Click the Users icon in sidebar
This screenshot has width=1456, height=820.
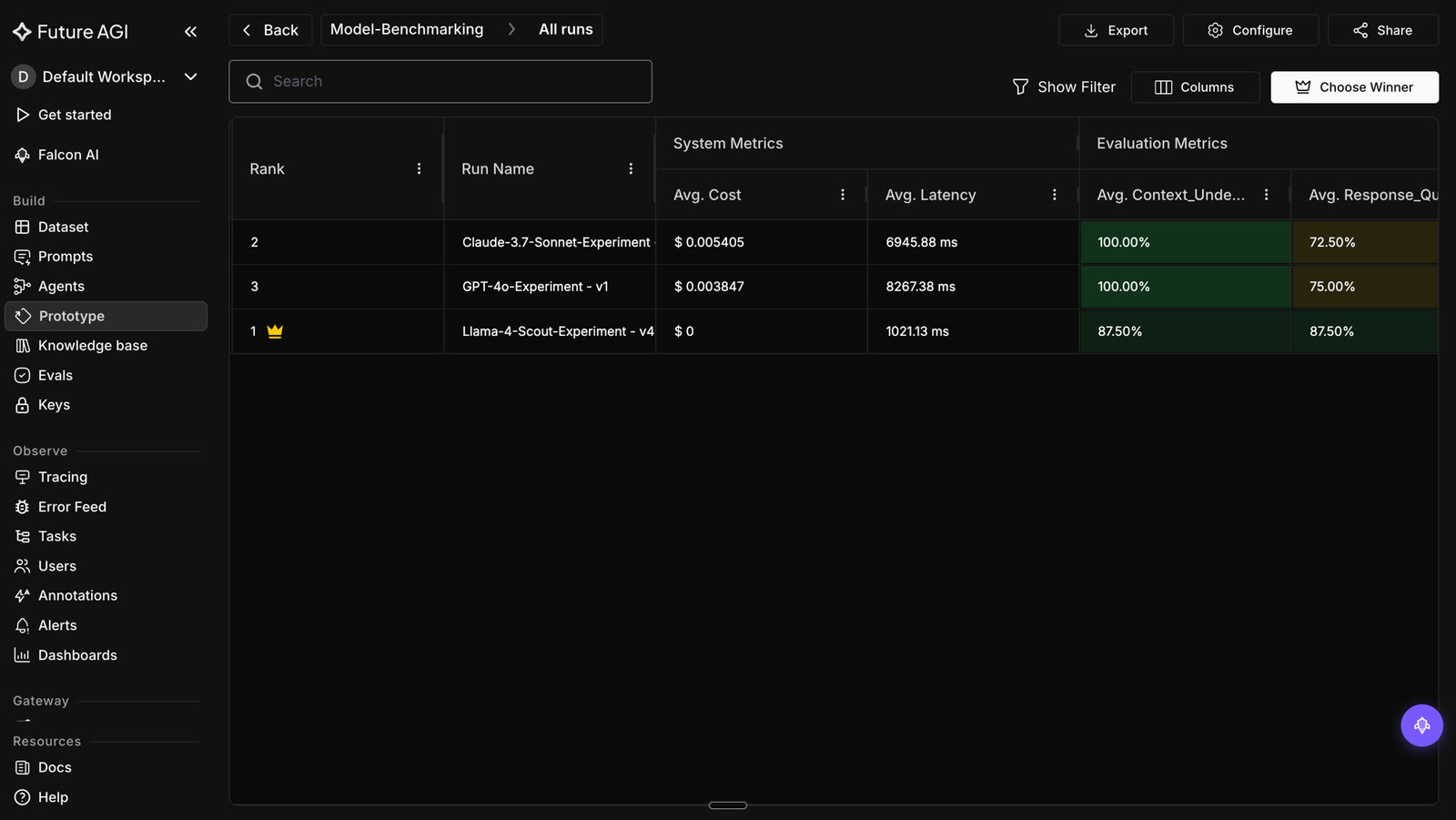click(x=23, y=566)
